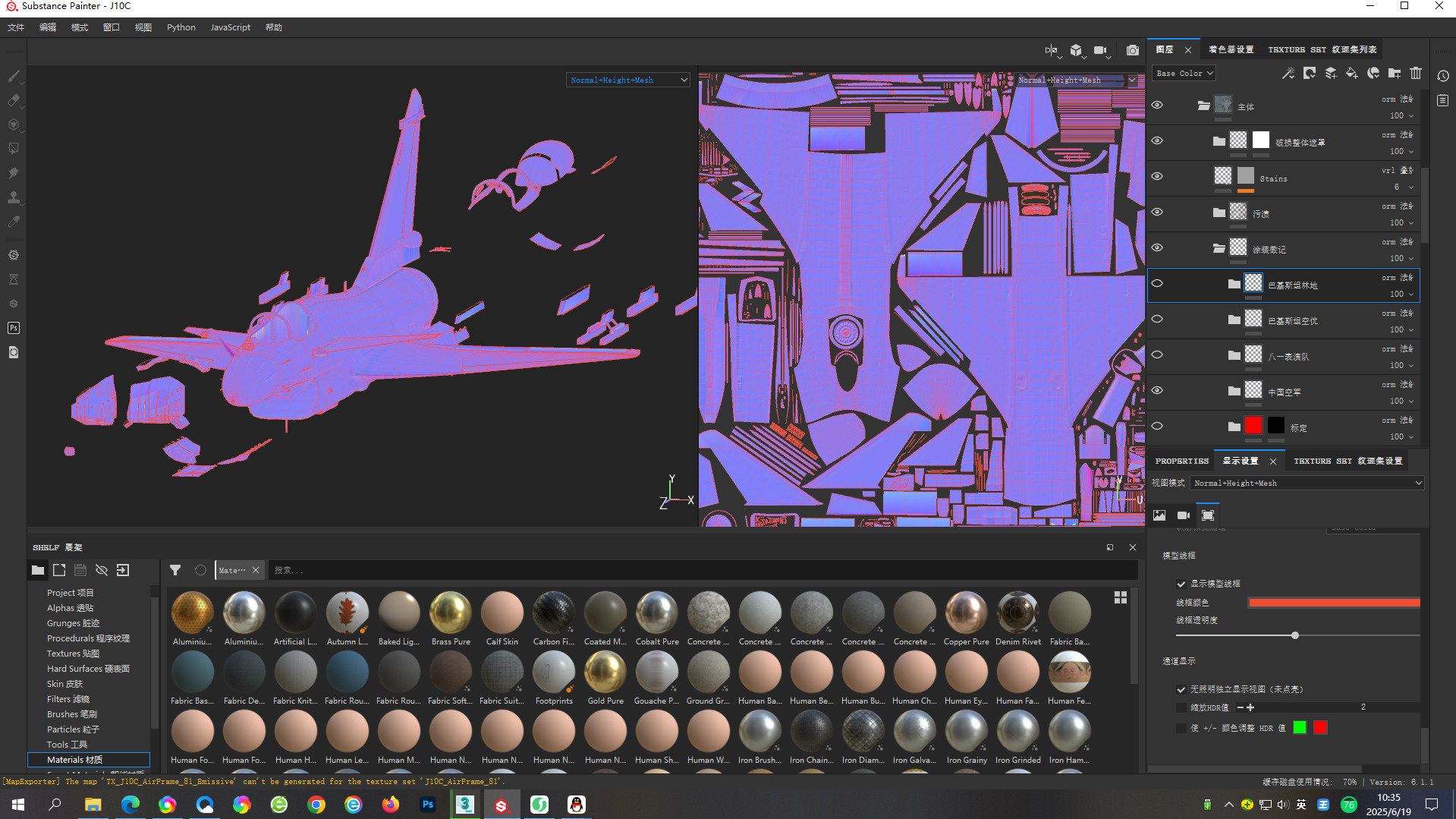Select the Paint brush tool

[14, 76]
